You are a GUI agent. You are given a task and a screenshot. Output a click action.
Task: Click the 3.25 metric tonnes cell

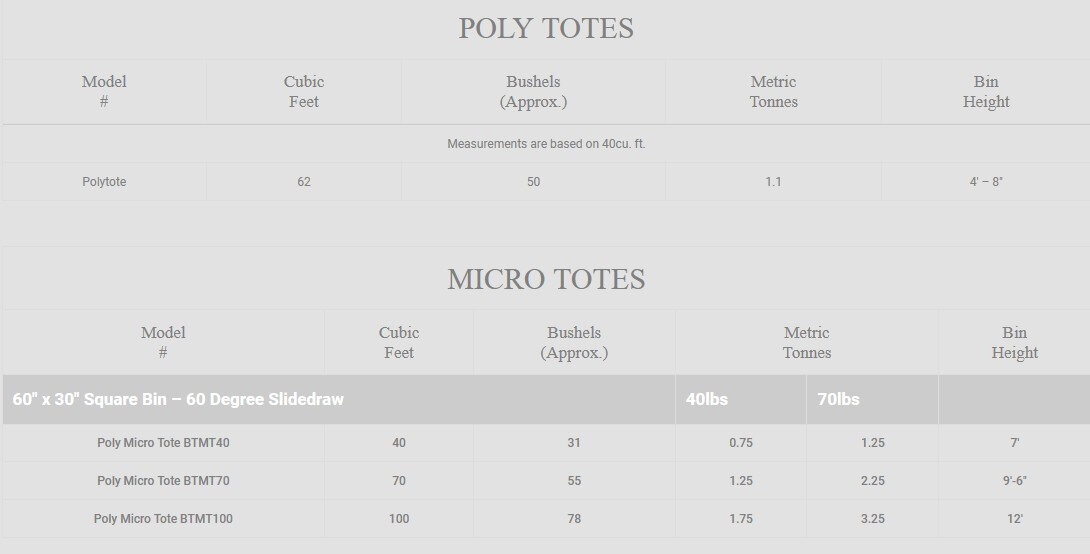(x=872, y=519)
